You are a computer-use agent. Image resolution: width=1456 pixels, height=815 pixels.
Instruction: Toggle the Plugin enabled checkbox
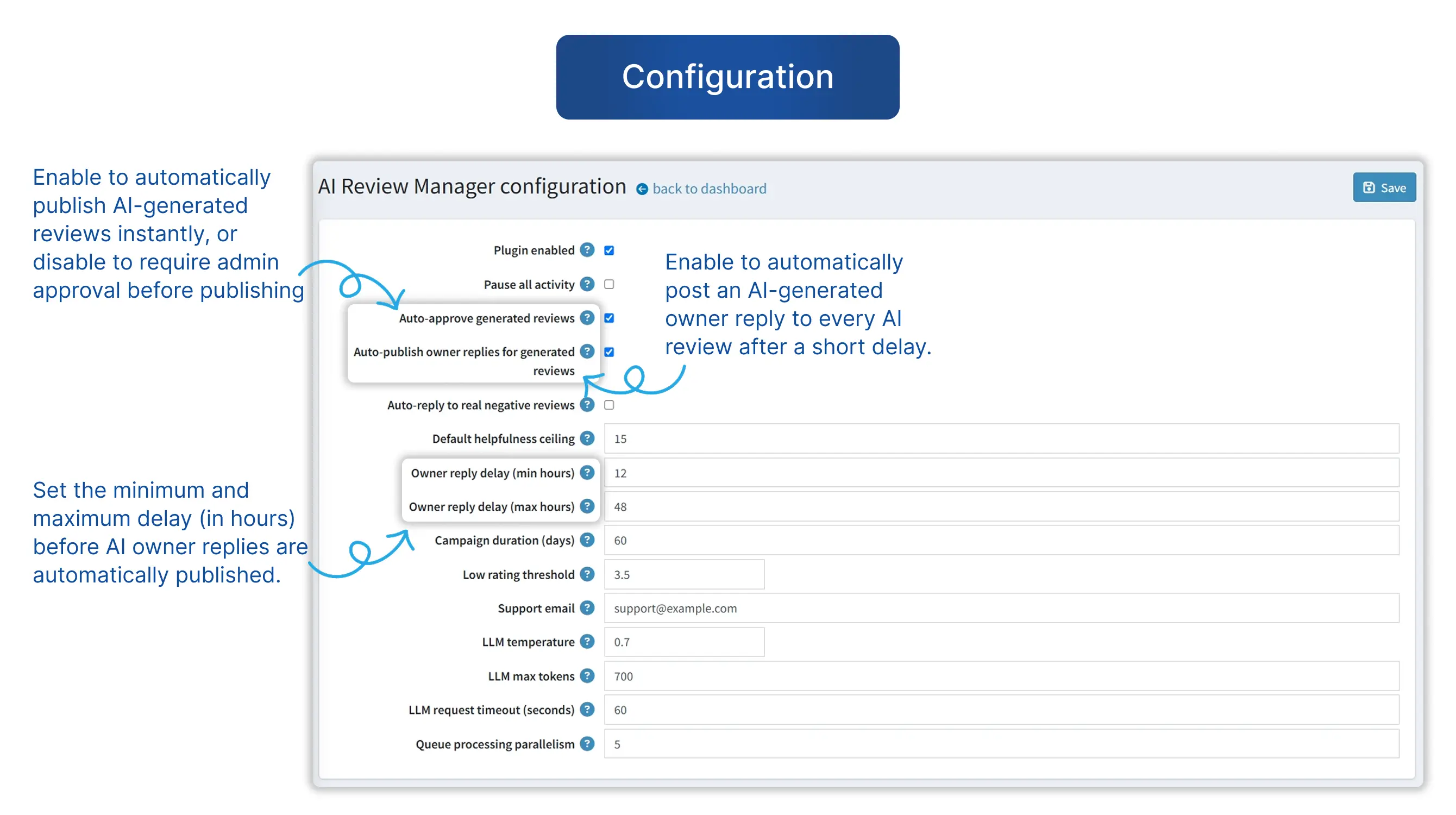(608, 250)
